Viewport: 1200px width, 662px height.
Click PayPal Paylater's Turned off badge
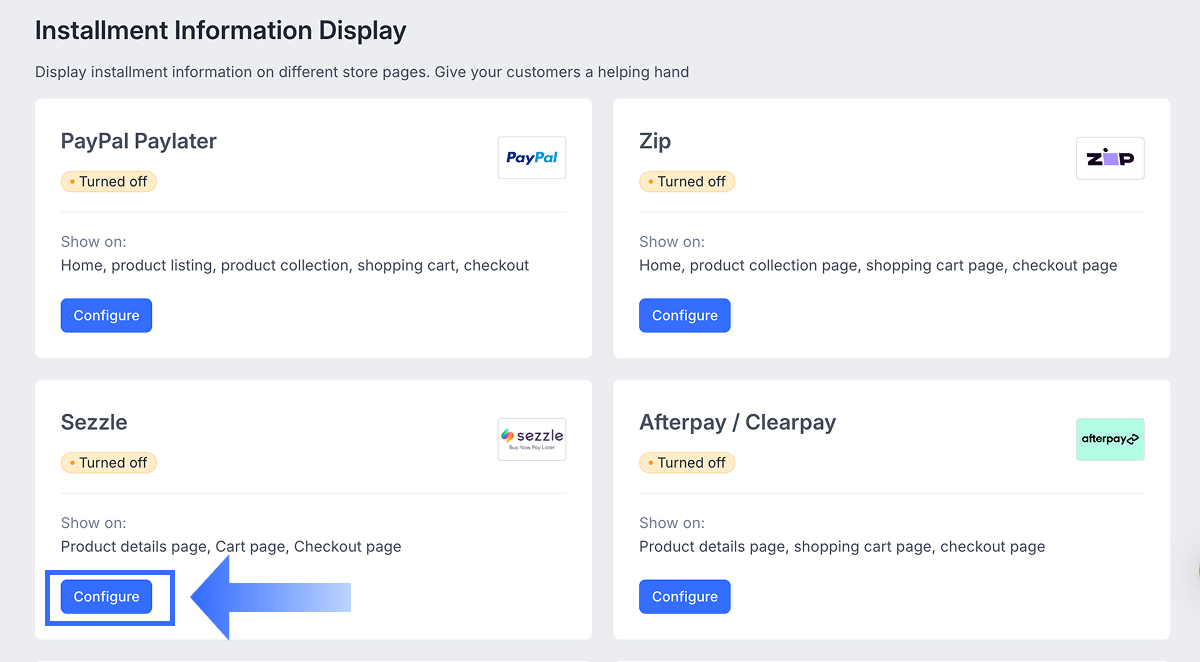point(109,181)
